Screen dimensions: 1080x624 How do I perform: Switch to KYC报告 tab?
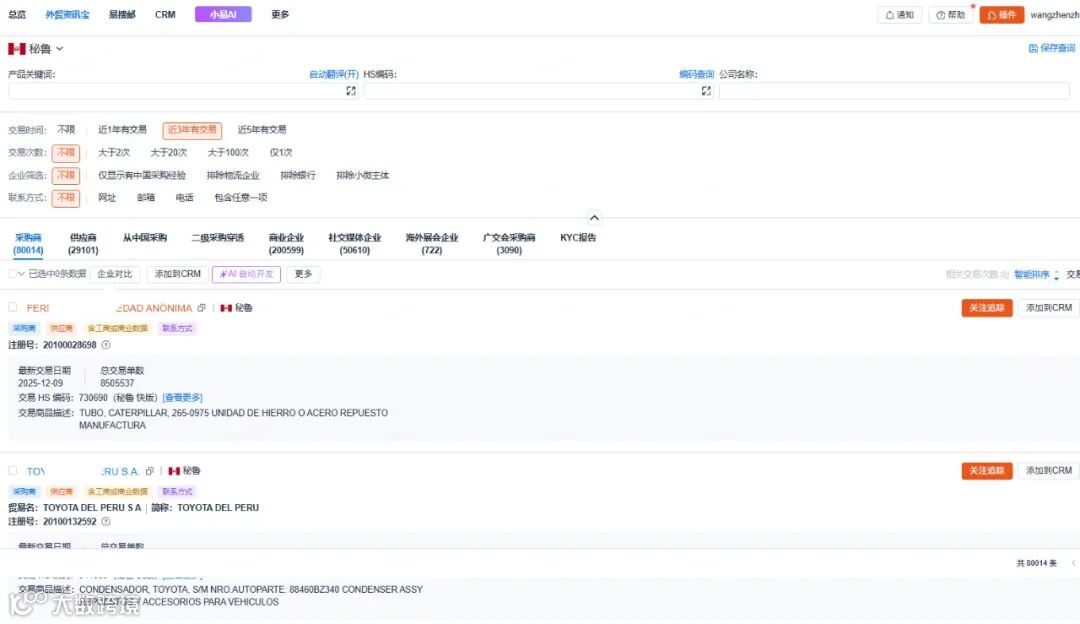tap(578, 238)
